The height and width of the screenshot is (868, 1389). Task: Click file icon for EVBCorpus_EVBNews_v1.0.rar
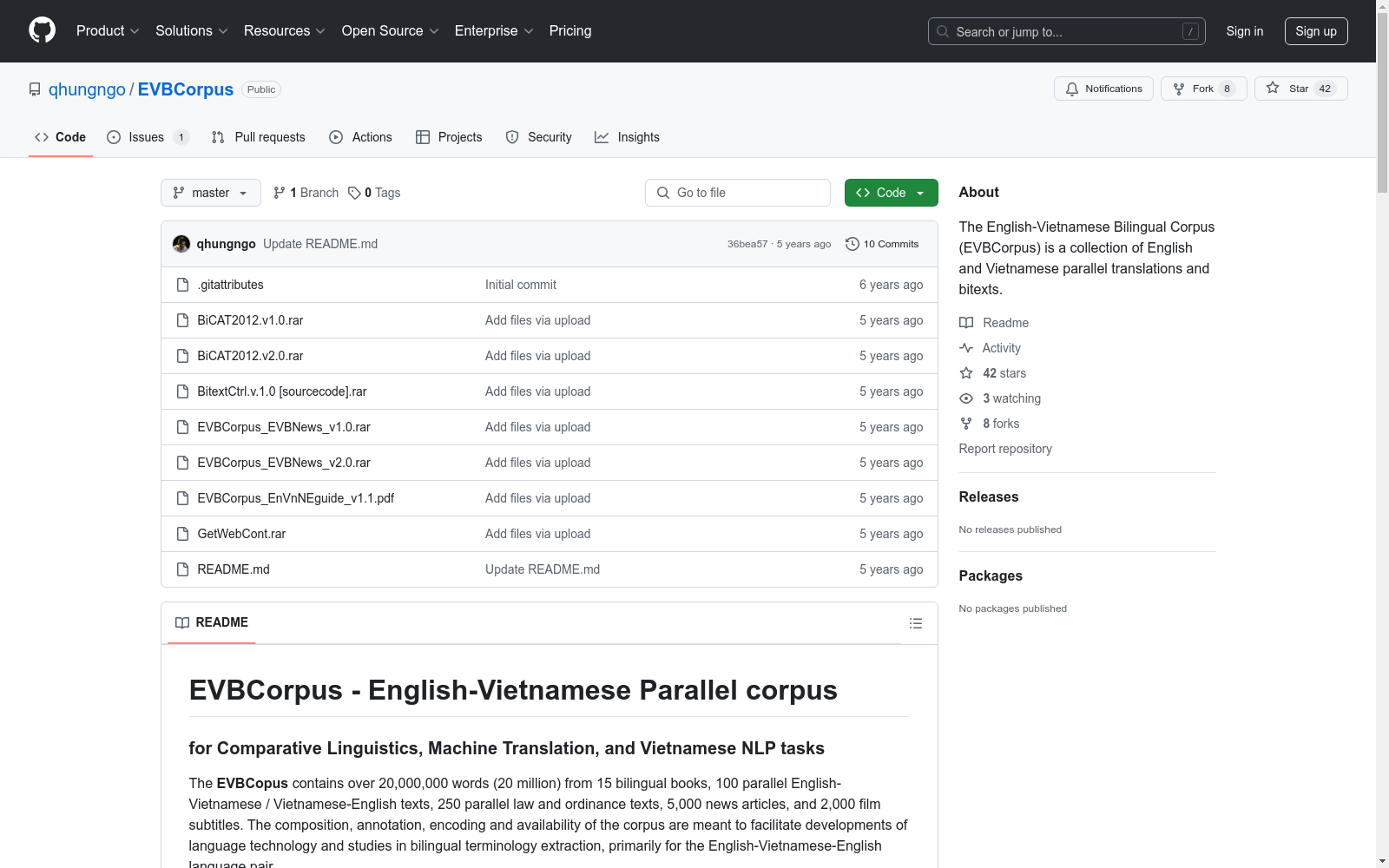click(182, 427)
